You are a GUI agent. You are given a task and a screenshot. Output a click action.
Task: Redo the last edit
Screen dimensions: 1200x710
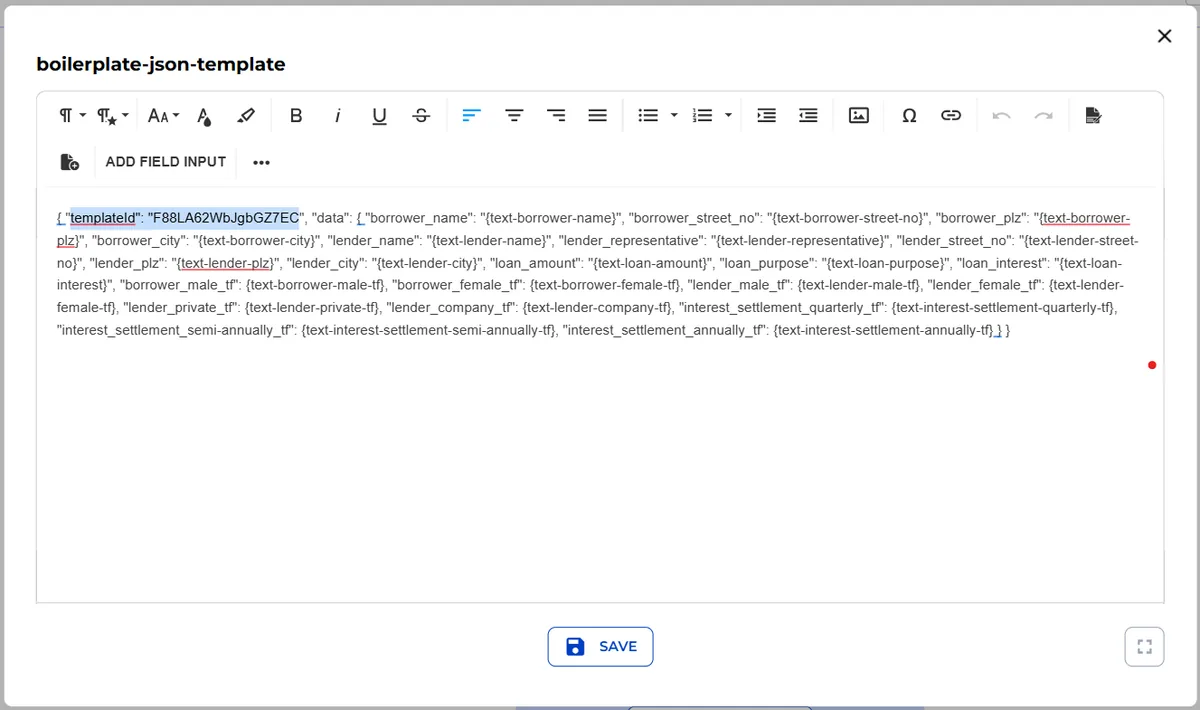1045,115
